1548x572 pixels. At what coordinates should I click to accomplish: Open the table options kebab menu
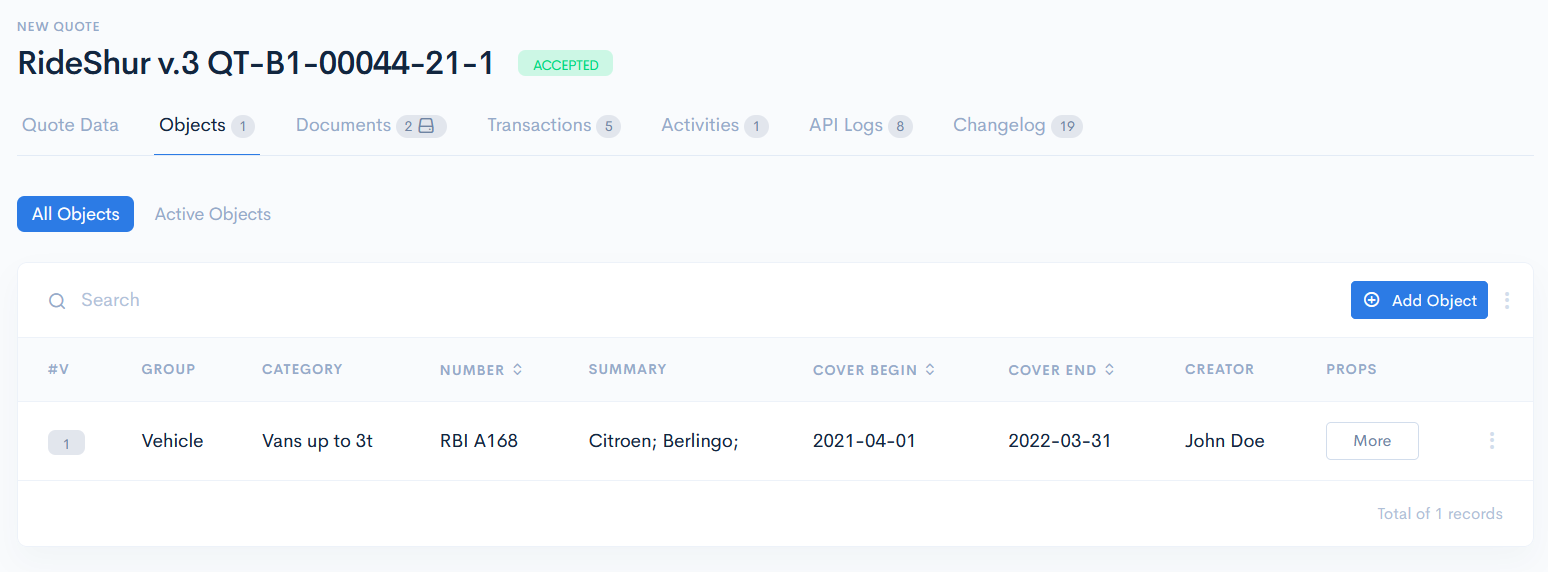point(1507,300)
